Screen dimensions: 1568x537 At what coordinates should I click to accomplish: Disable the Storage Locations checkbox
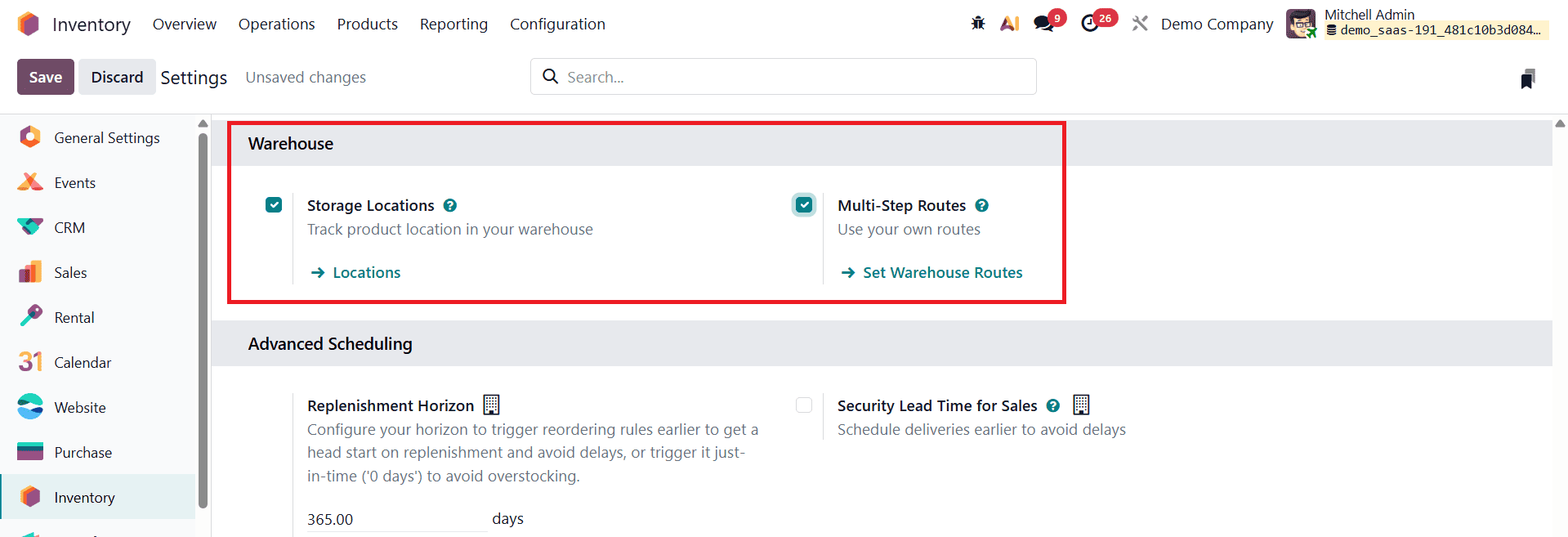[274, 204]
